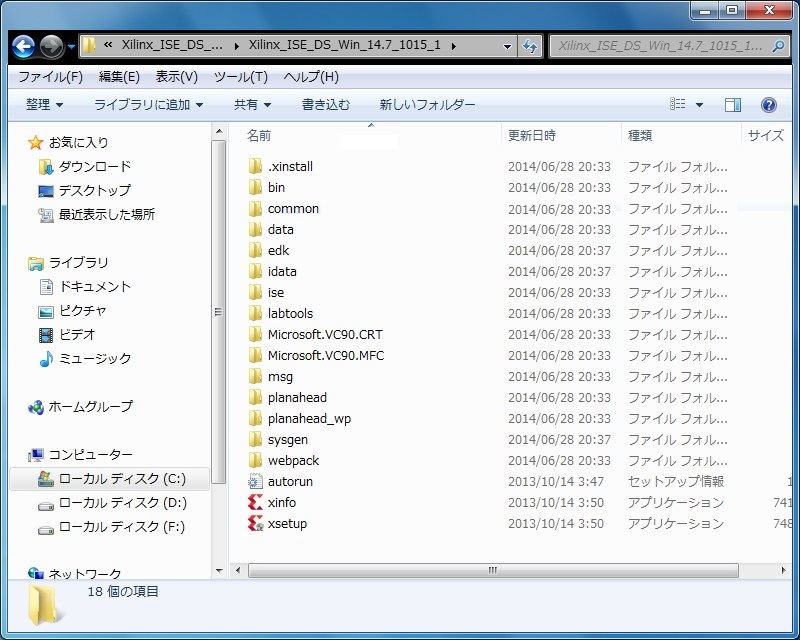Click the search box for Xilinx_ISE_DS_Win folder

tap(669, 46)
